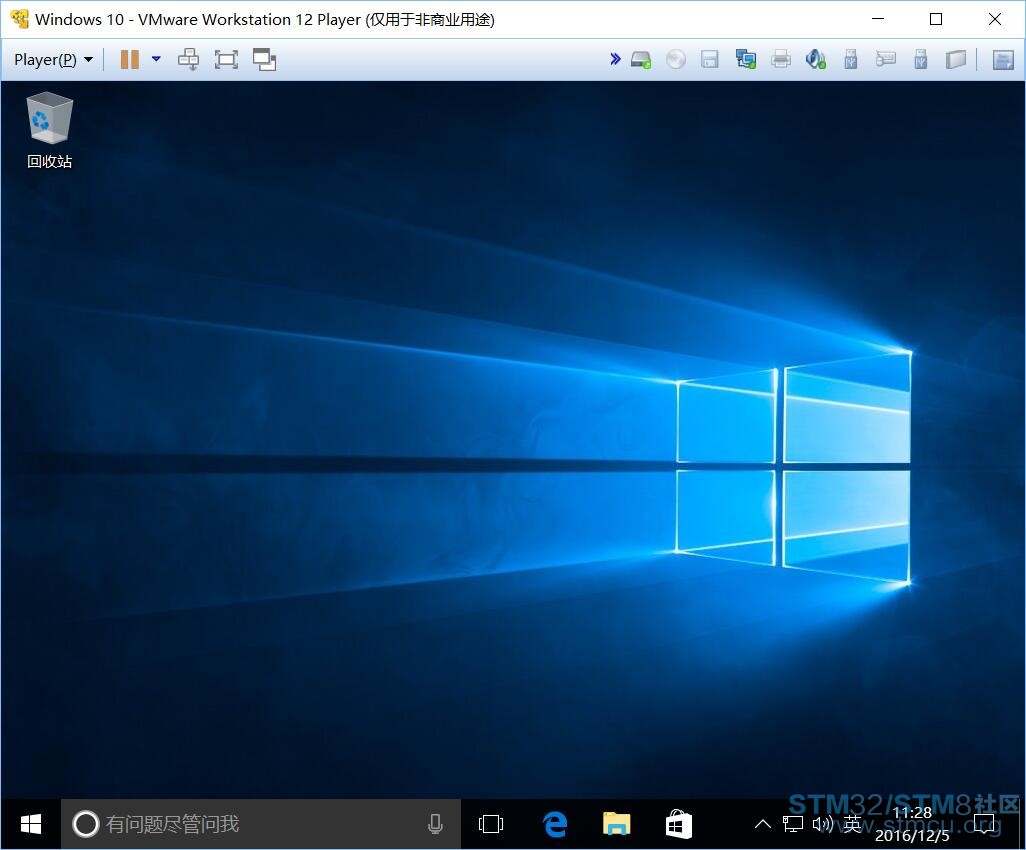Click the double-chevron devices expander

point(615,60)
